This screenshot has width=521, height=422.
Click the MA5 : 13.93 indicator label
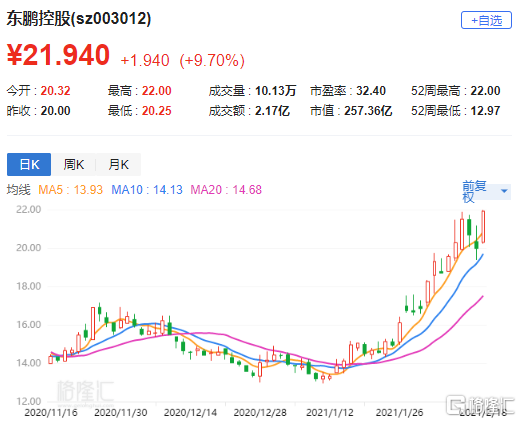(70, 190)
